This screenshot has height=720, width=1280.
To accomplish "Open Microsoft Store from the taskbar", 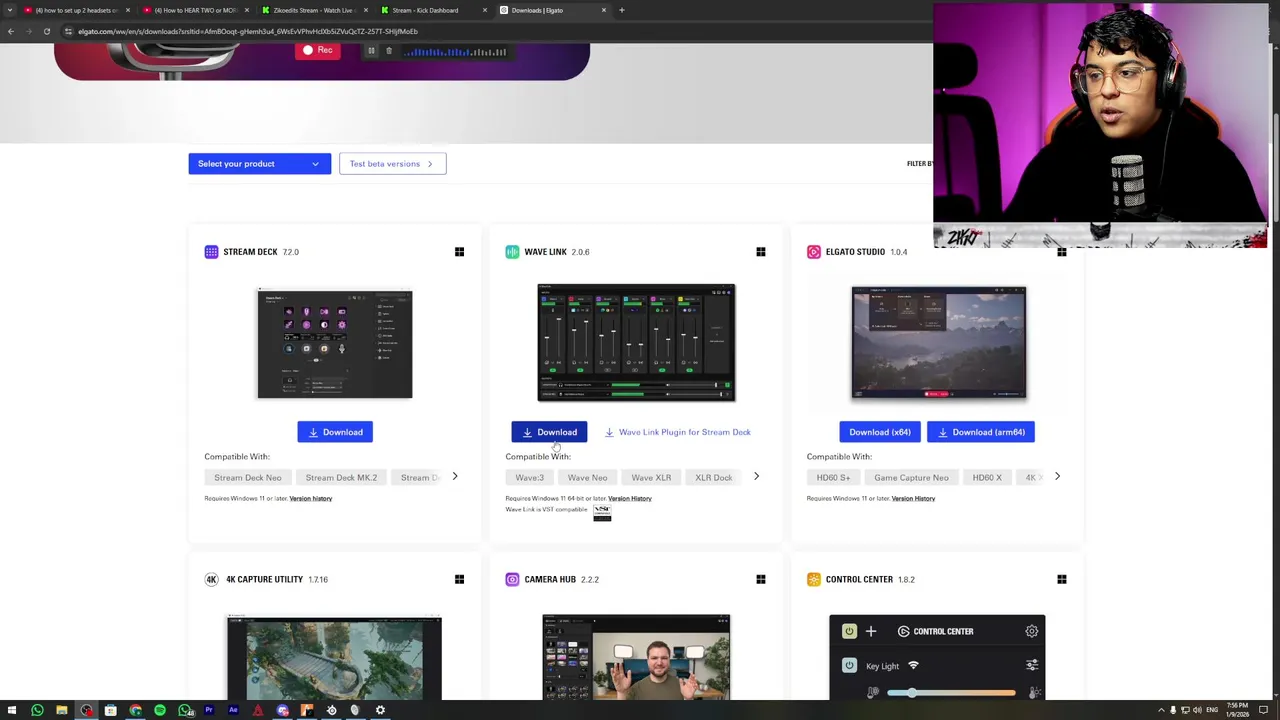I will point(110,710).
